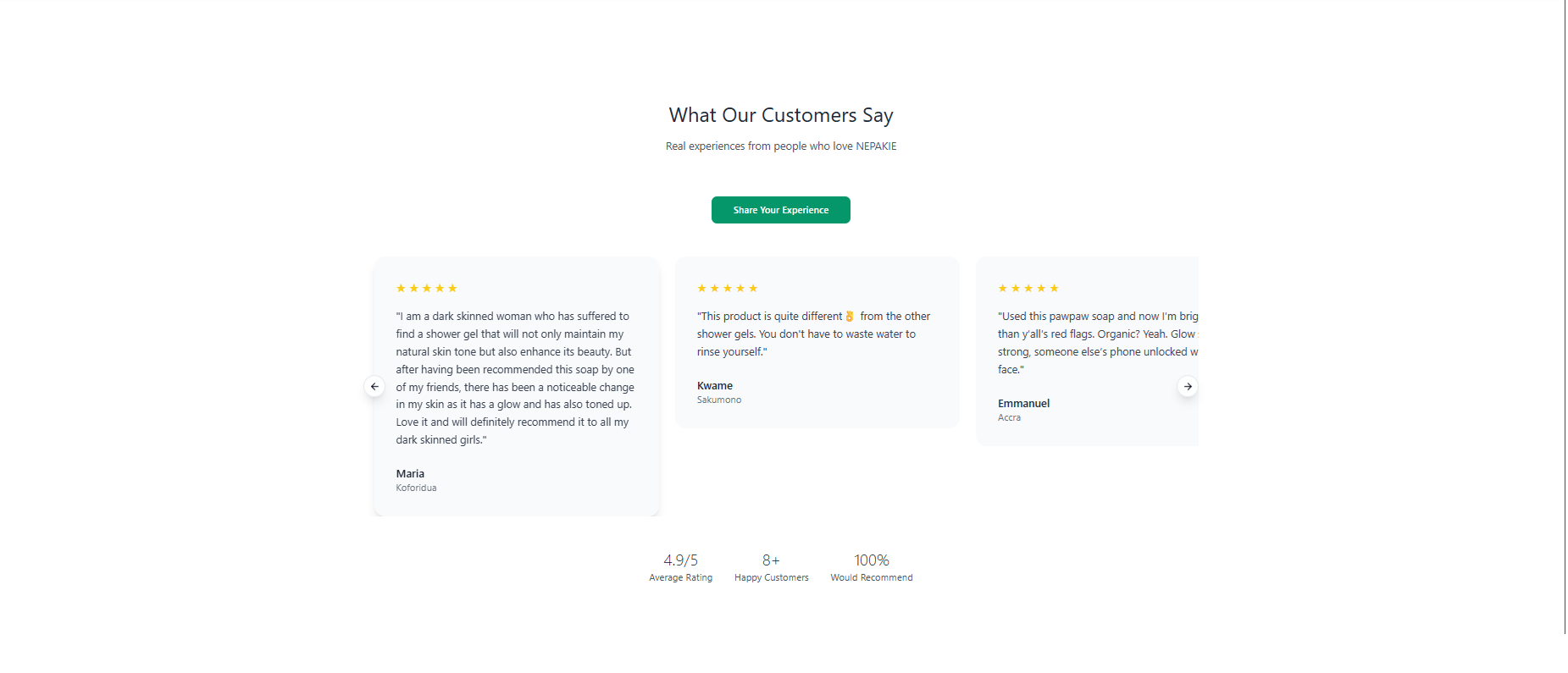Image resolution: width=1568 pixels, height=673 pixels.
Task: Select Kwame's testimonial card text
Action: [x=813, y=334]
